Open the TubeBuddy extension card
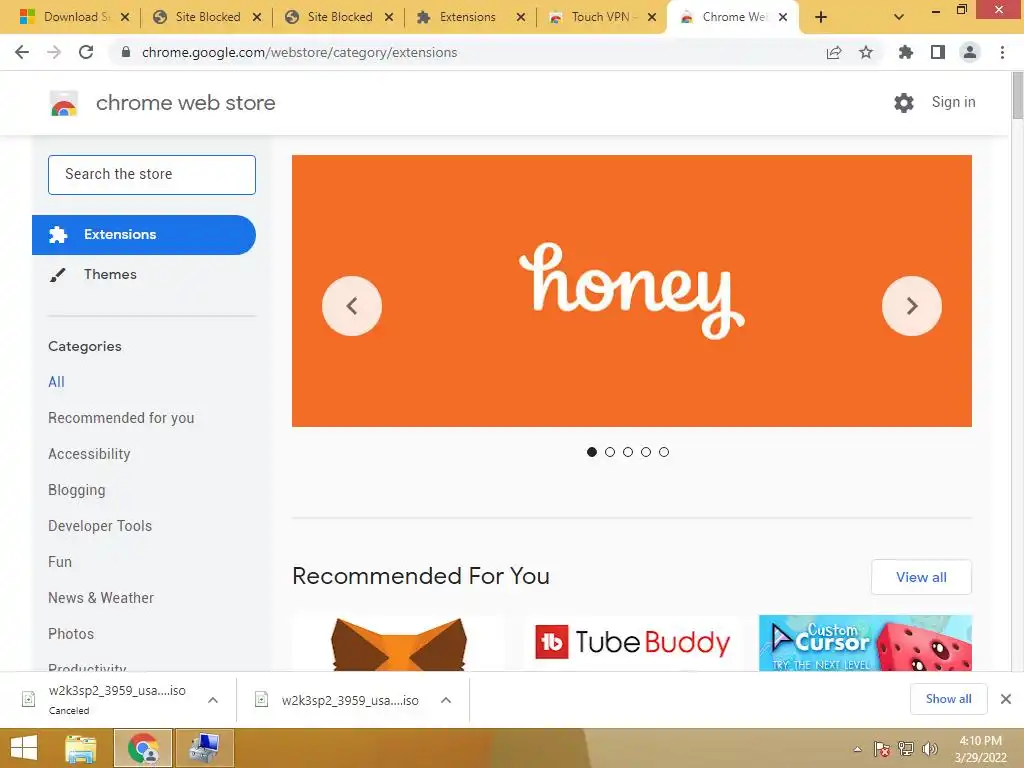The image size is (1024, 768). 632,643
